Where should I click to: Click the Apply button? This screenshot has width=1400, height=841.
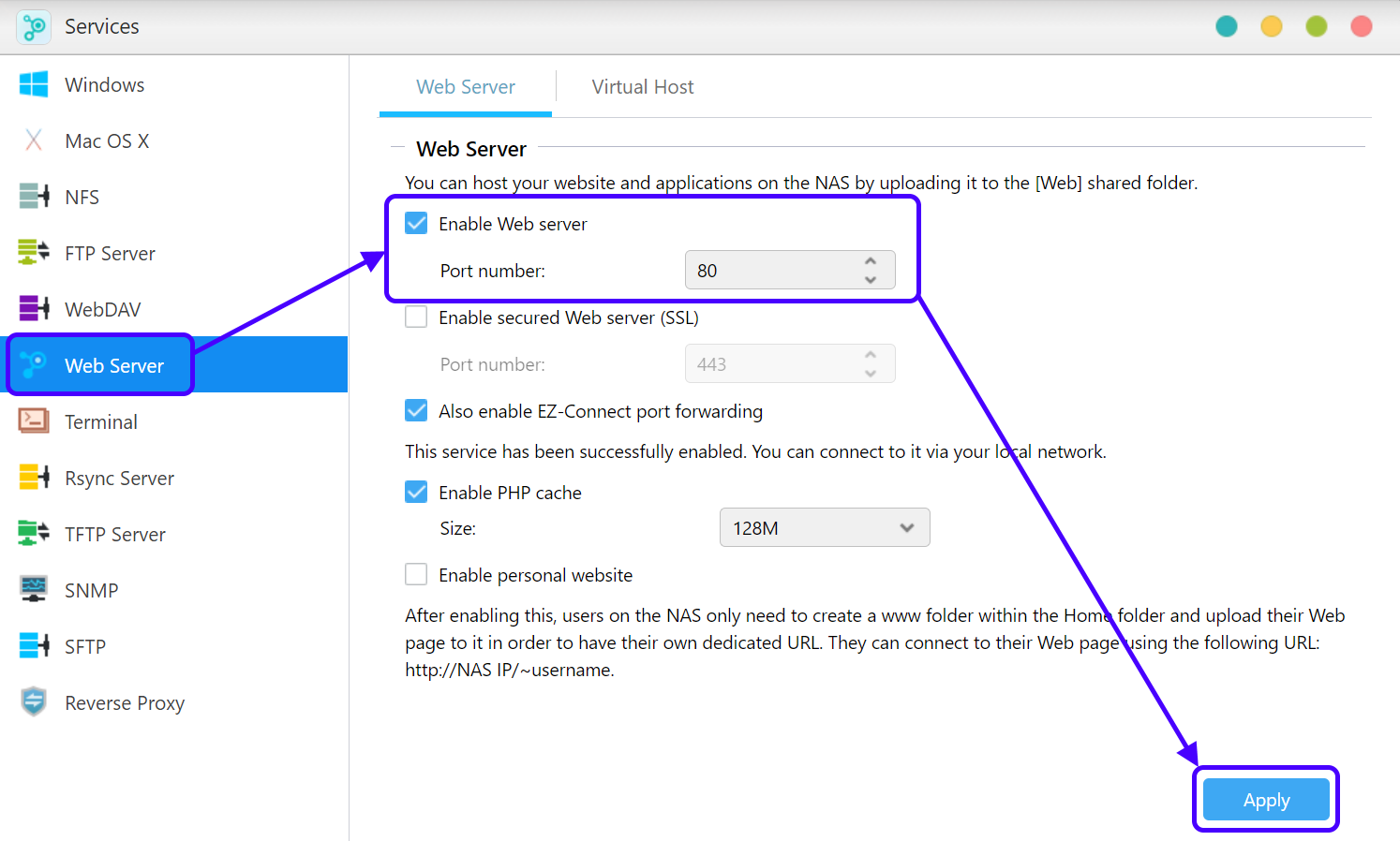1265,800
